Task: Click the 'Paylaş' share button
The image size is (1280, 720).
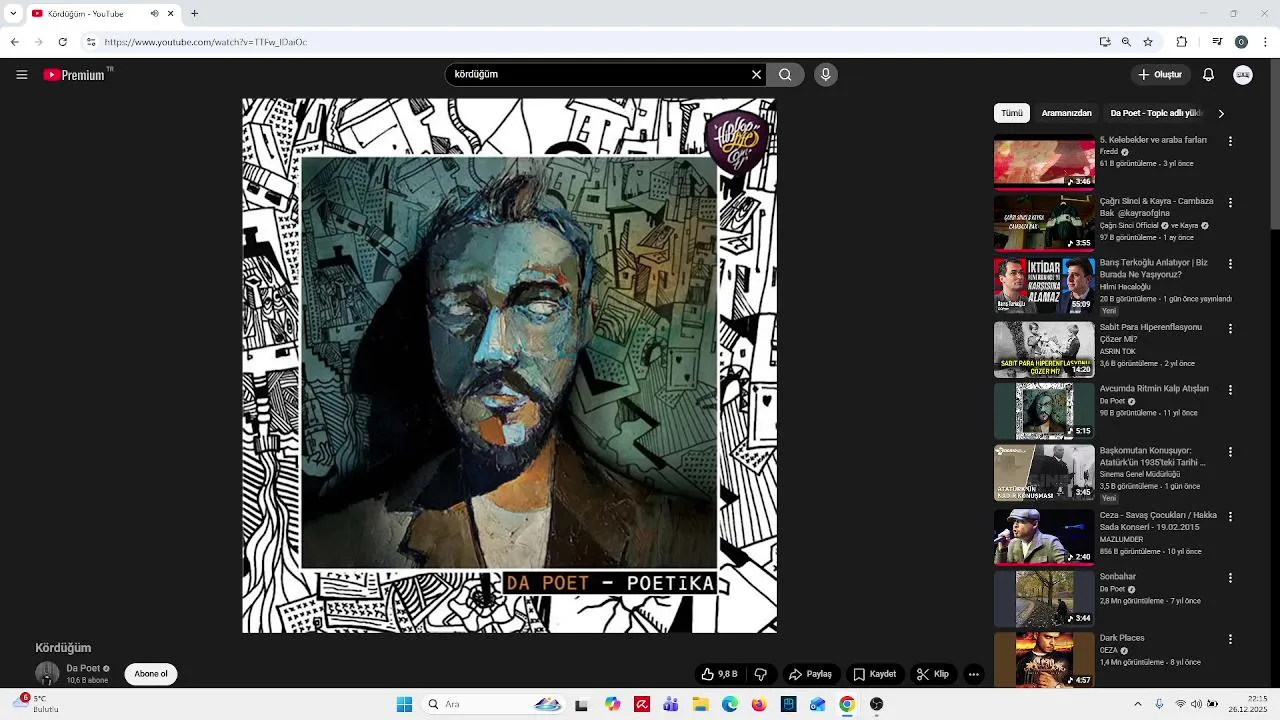Action: (810, 674)
